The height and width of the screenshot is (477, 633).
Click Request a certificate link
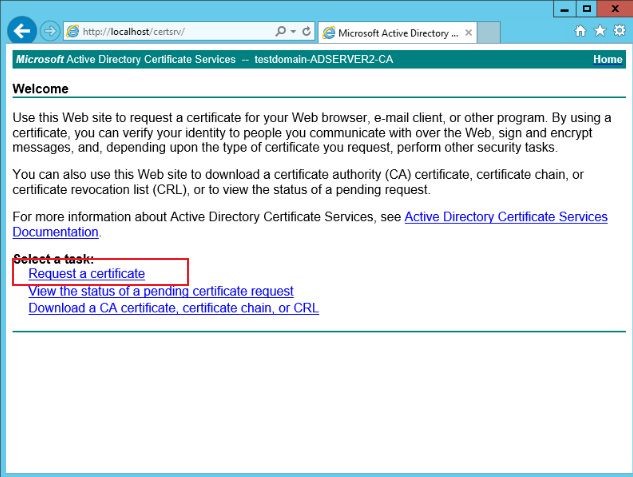tap(86, 274)
